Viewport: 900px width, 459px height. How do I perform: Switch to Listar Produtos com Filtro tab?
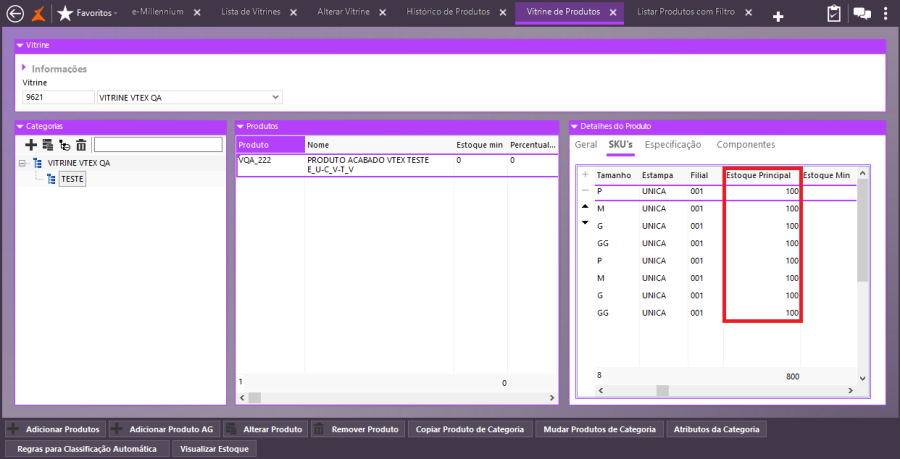pos(685,12)
